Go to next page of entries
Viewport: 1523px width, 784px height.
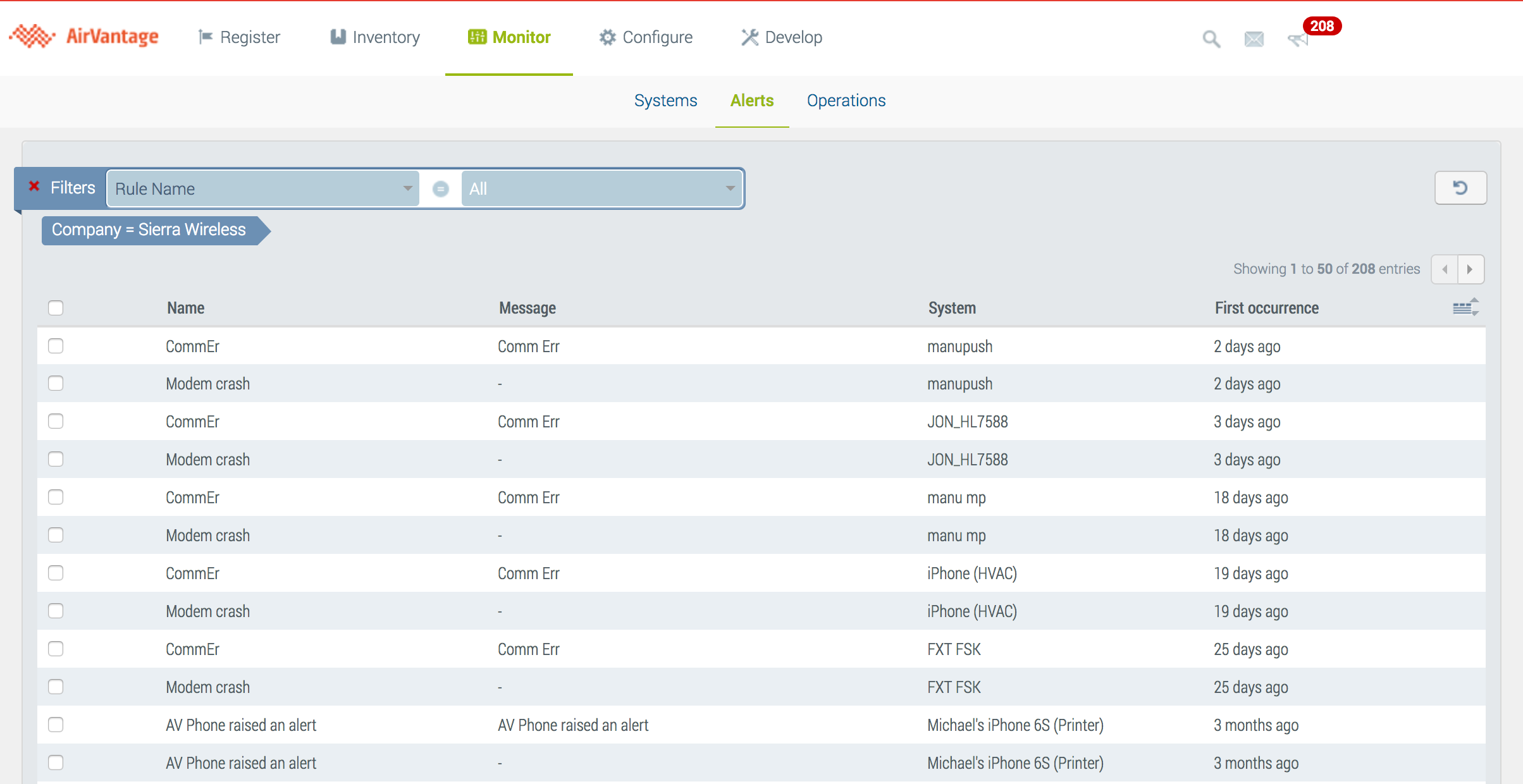(1470, 269)
